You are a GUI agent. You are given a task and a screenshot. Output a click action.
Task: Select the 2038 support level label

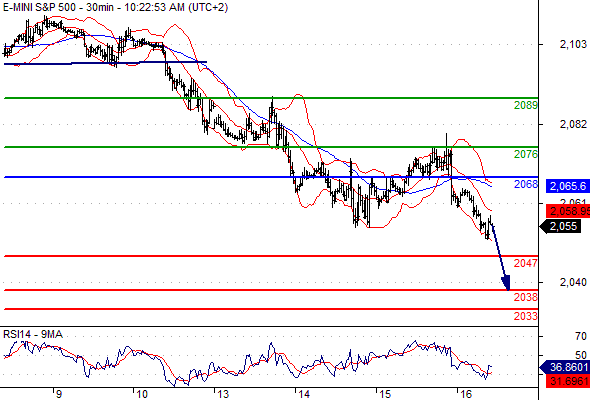[x=526, y=297]
